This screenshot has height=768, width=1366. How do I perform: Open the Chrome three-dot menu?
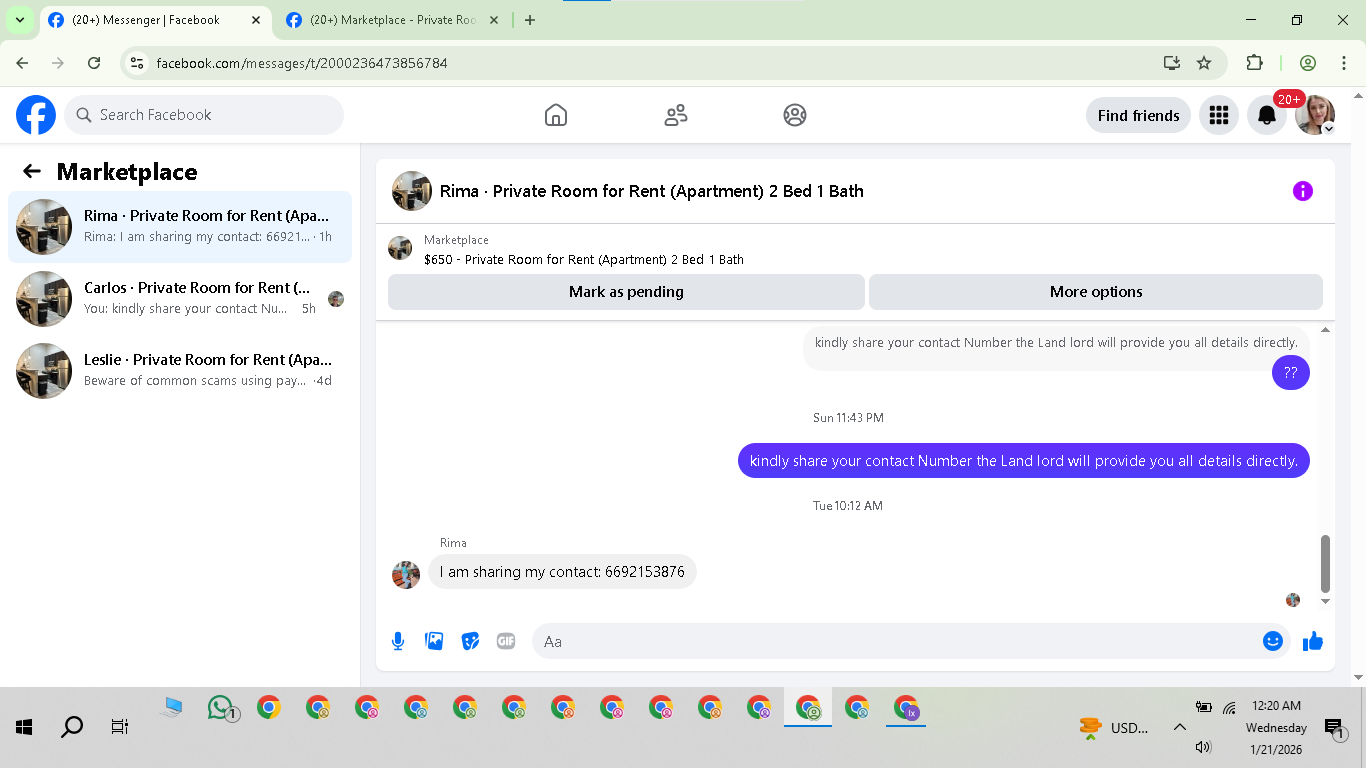[x=1344, y=63]
